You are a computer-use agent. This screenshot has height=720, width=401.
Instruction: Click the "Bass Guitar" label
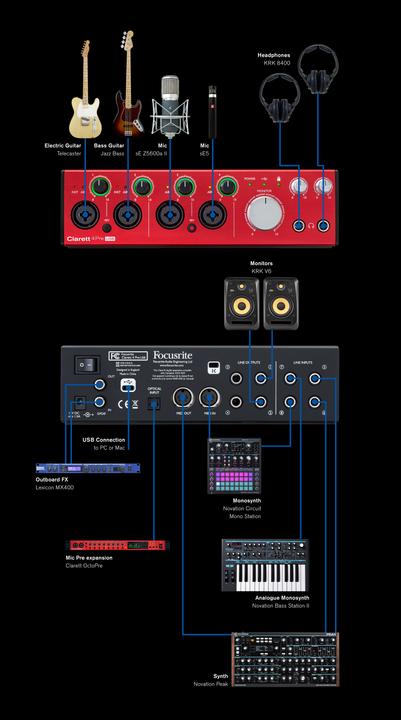coord(109,146)
